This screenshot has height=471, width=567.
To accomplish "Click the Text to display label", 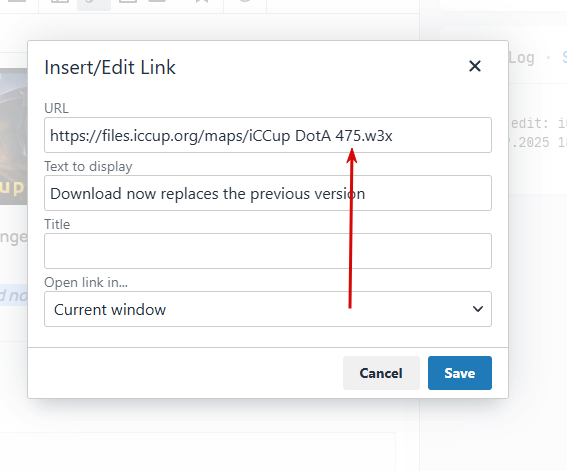I will 88,166.
